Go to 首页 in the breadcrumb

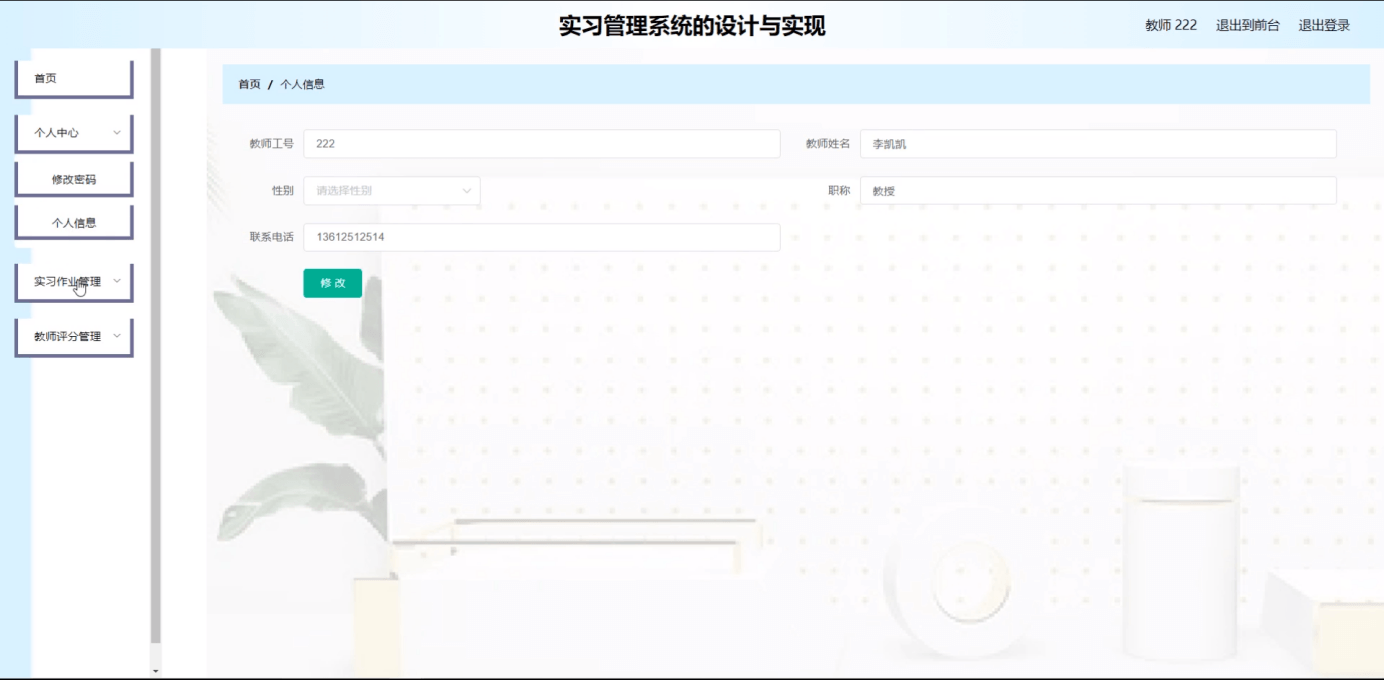tap(249, 84)
